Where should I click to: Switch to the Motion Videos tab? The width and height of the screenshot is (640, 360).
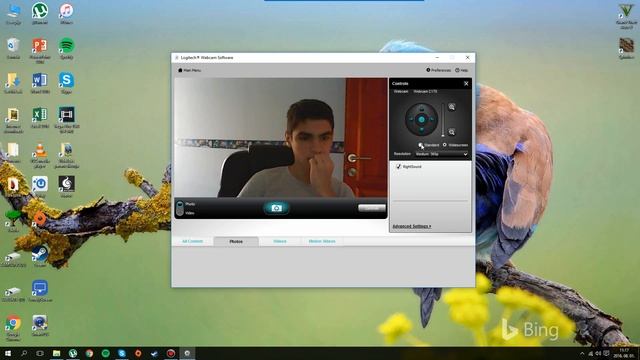click(x=322, y=241)
